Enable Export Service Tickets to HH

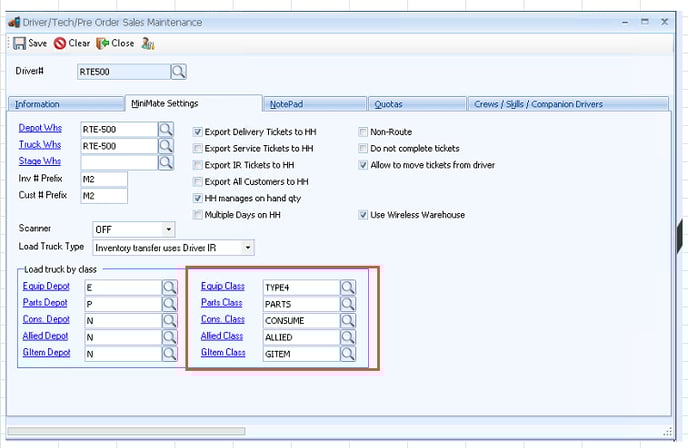click(x=197, y=148)
